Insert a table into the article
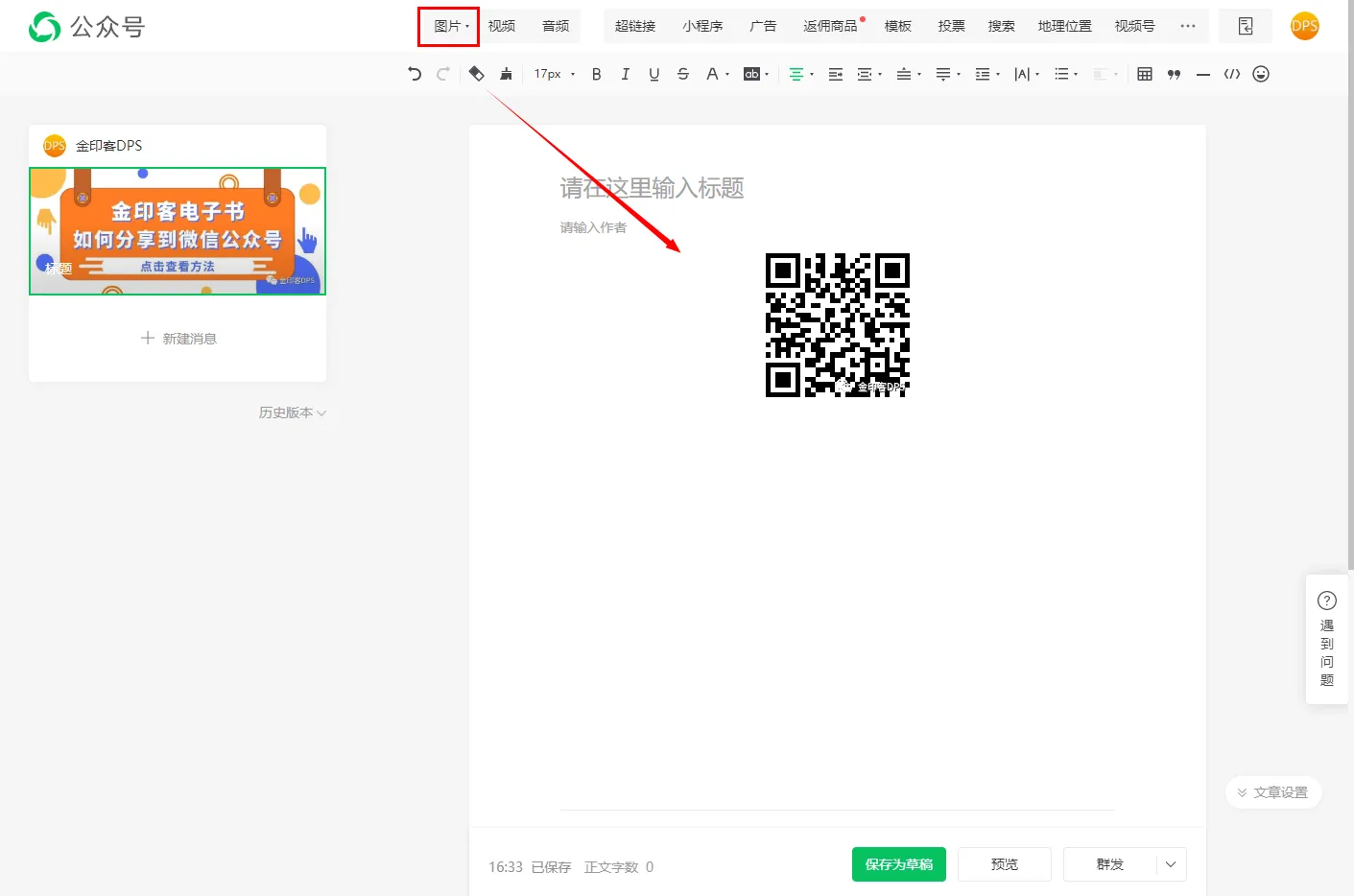1354x896 pixels. tap(1145, 74)
